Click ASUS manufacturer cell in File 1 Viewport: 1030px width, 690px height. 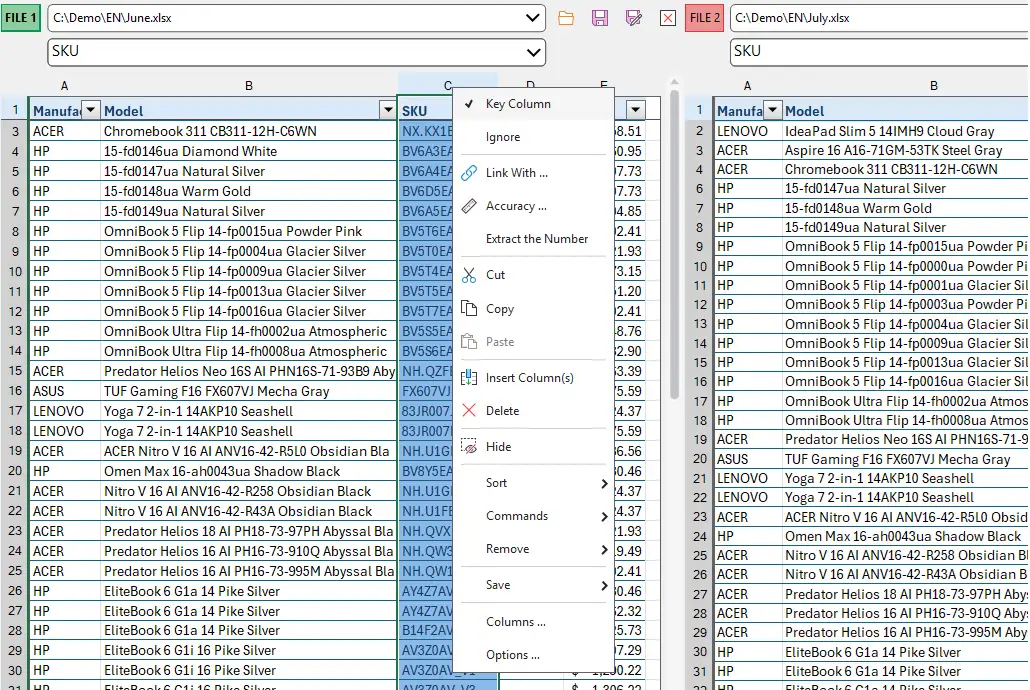pyautogui.click(x=64, y=391)
